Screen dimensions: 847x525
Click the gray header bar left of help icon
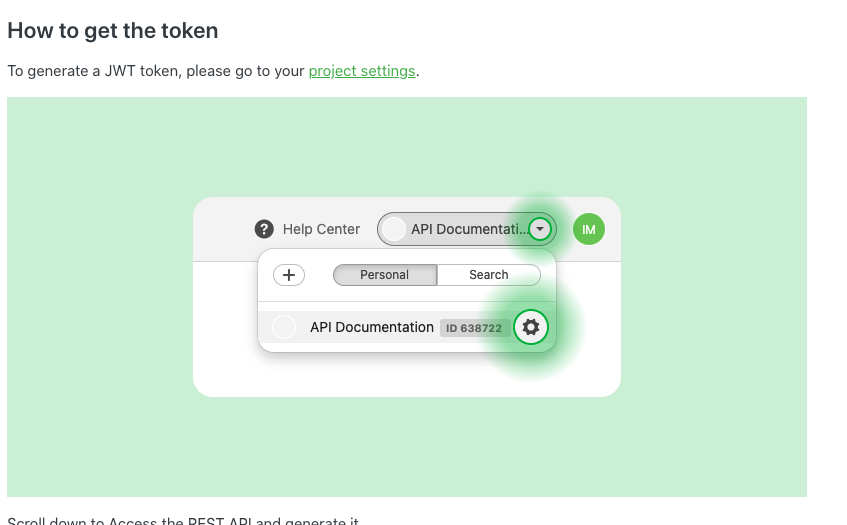[224, 229]
